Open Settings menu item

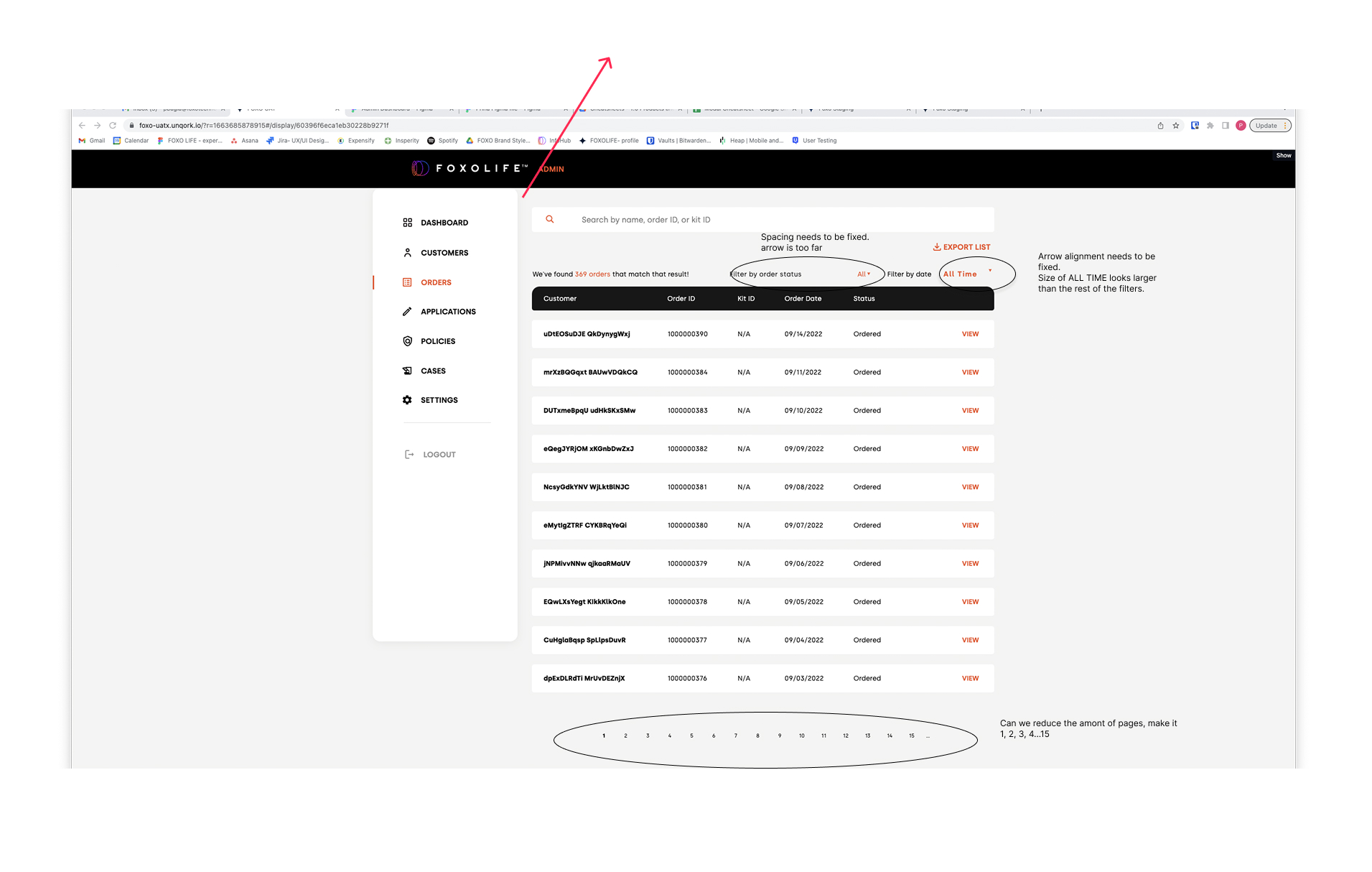pyautogui.click(x=439, y=400)
